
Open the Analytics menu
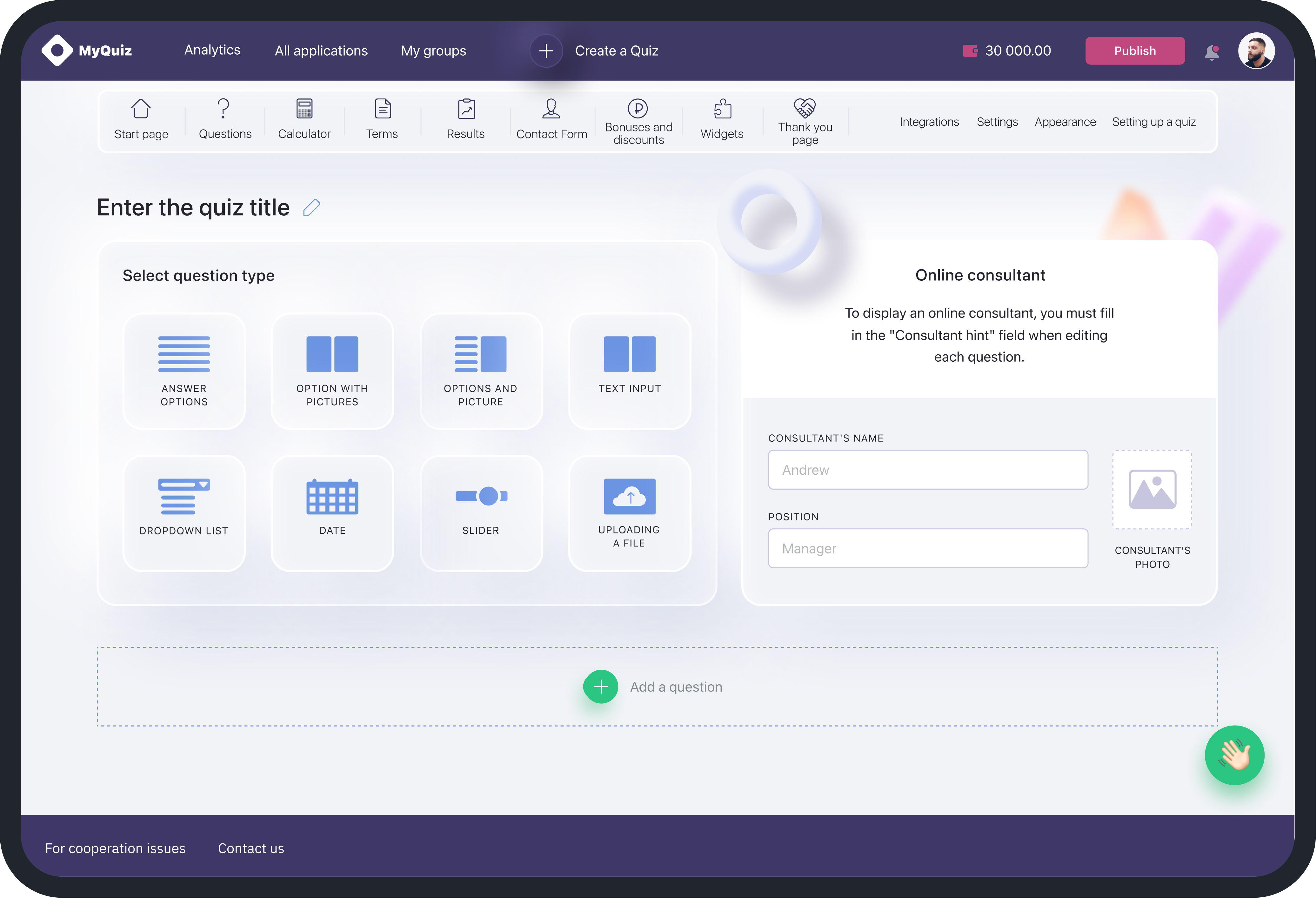(x=212, y=50)
